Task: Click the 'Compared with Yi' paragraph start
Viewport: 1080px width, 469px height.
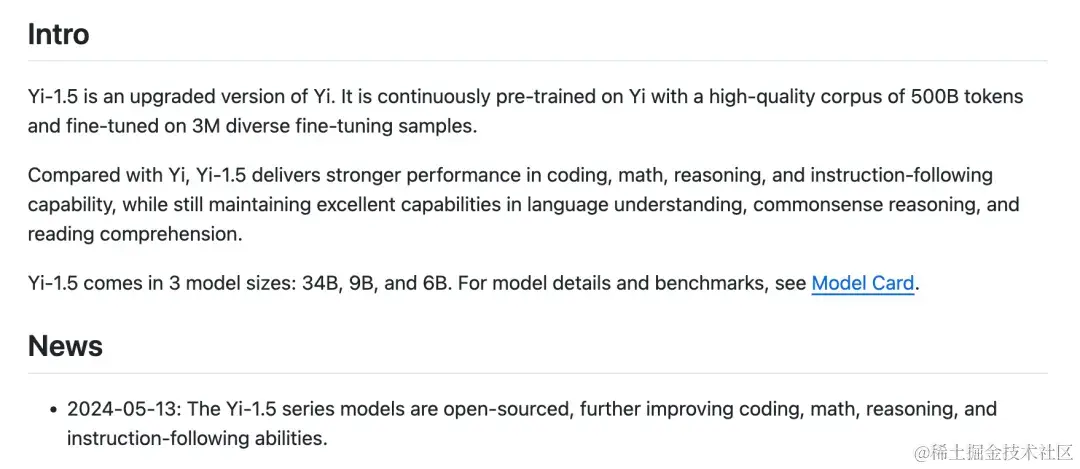Action: click(93, 175)
